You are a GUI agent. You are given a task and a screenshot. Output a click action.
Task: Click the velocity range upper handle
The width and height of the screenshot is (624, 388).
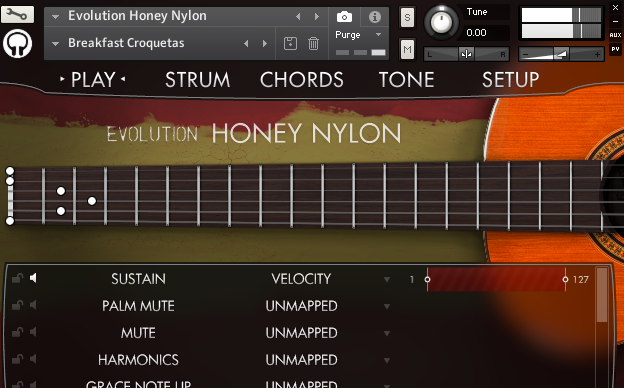pyautogui.click(x=565, y=279)
